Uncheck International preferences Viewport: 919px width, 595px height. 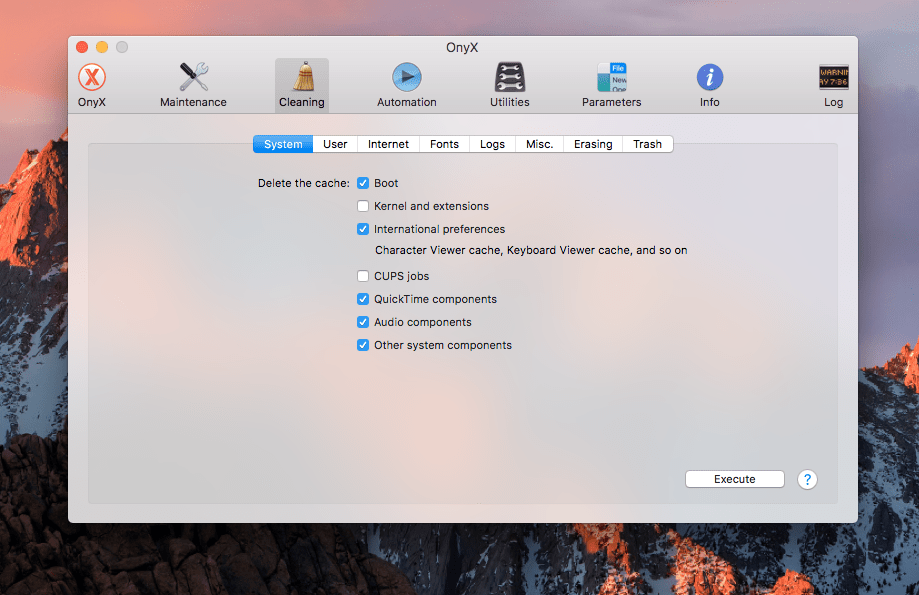tap(363, 229)
